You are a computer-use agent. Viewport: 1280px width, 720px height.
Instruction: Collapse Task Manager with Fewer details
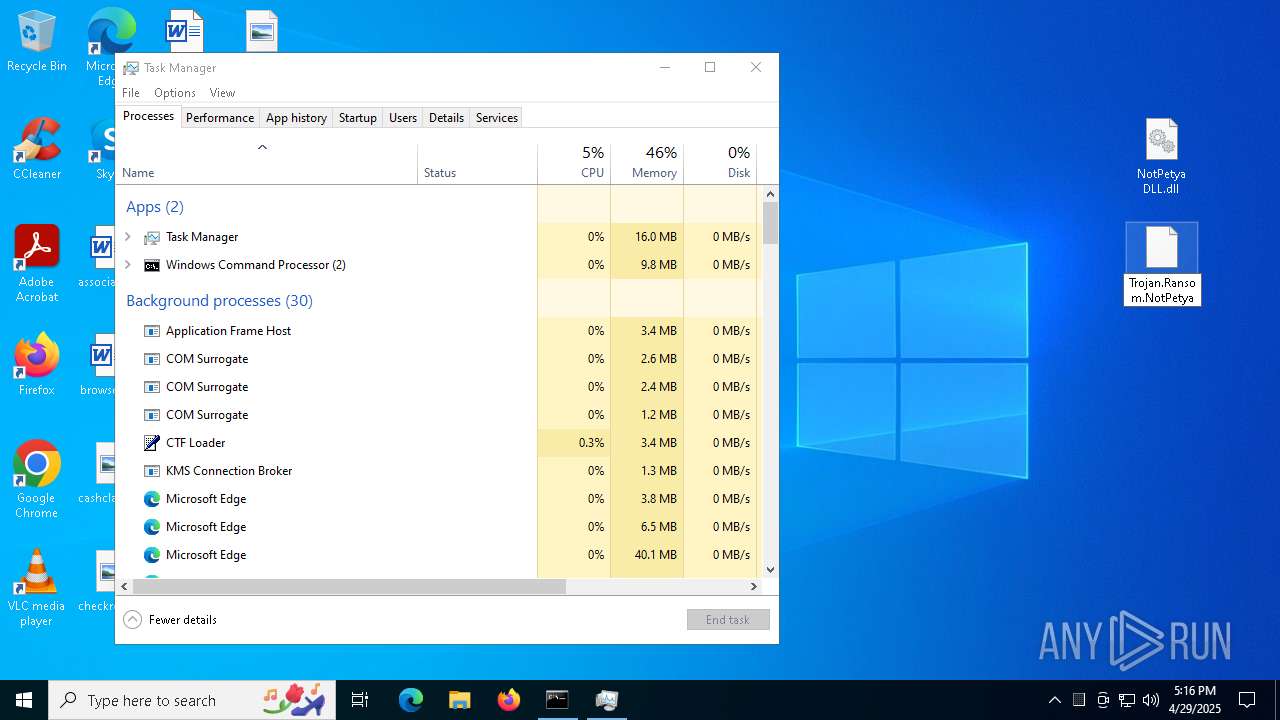pyautogui.click(x=170, y=620)
